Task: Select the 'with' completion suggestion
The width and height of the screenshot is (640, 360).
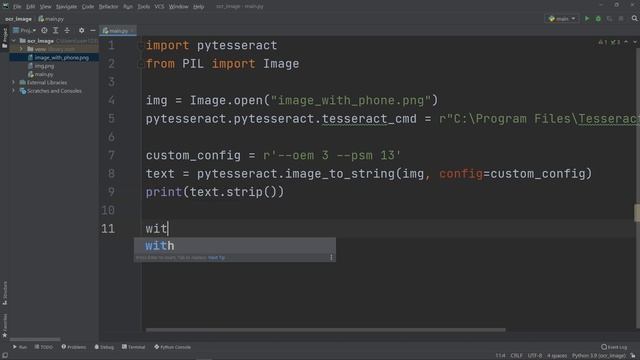Action: point(235,246)
